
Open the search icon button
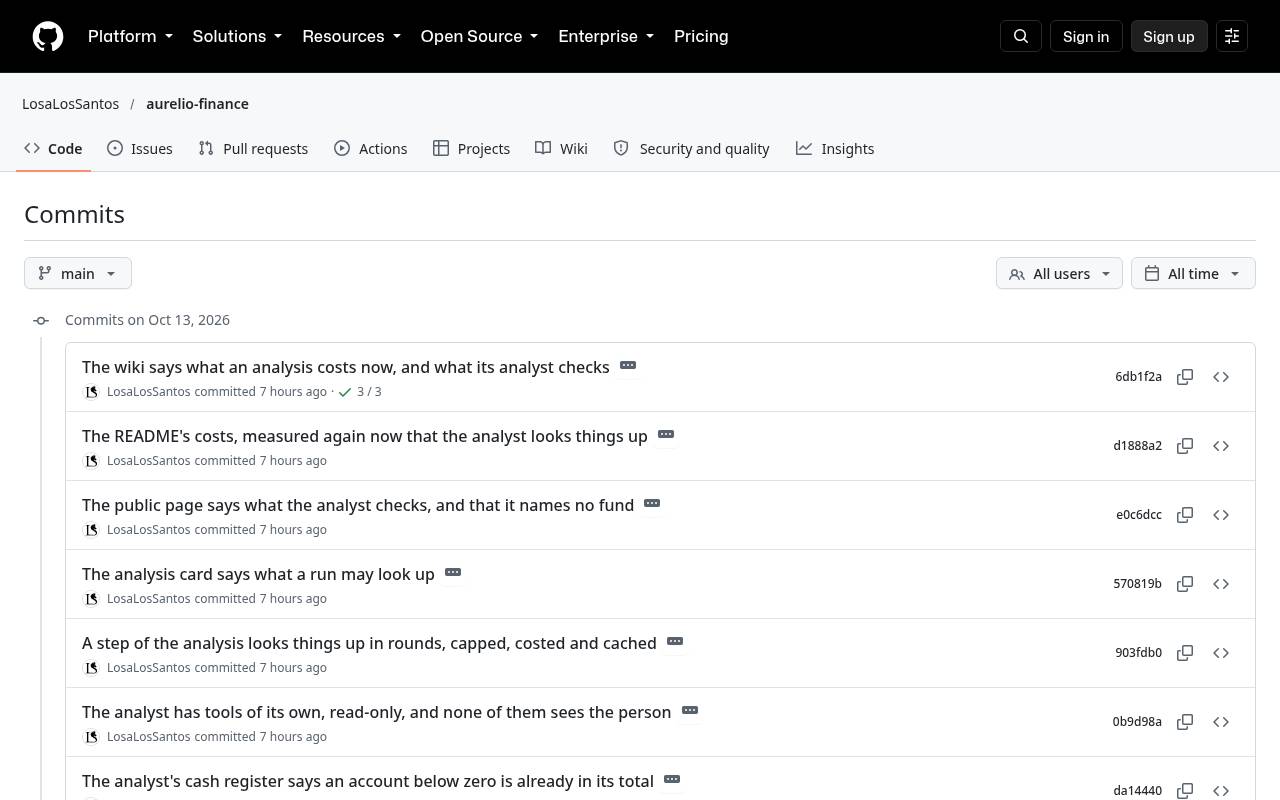pyautogui.click(x=1021, y=36)
